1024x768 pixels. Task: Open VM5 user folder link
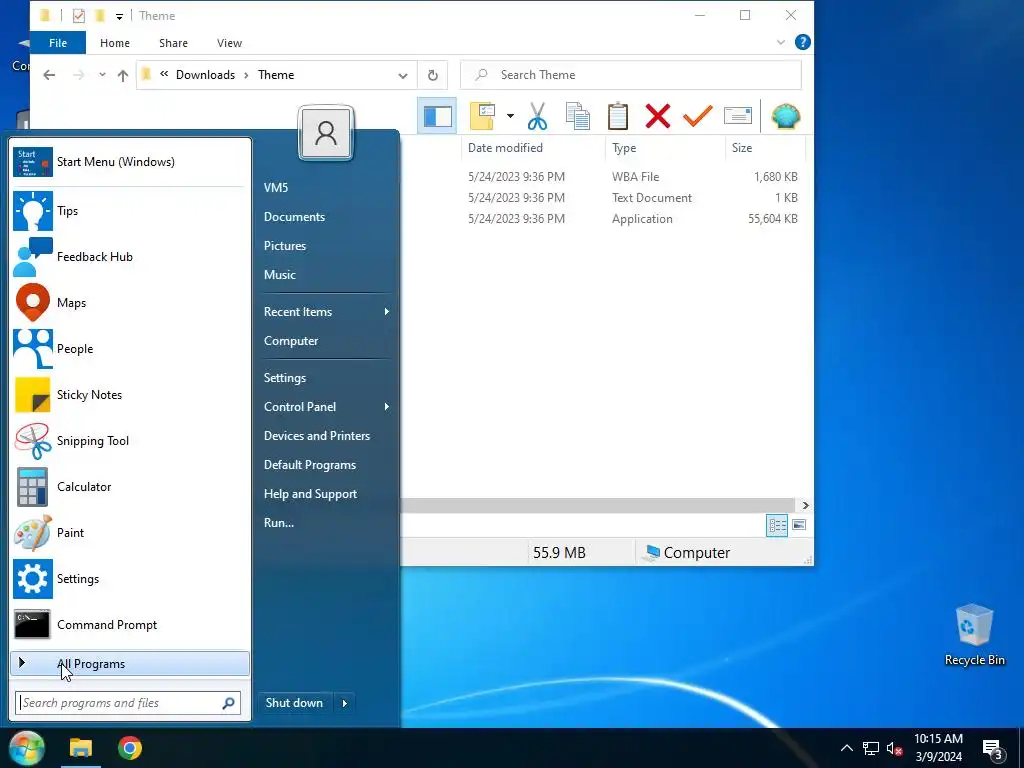[276, 188]
